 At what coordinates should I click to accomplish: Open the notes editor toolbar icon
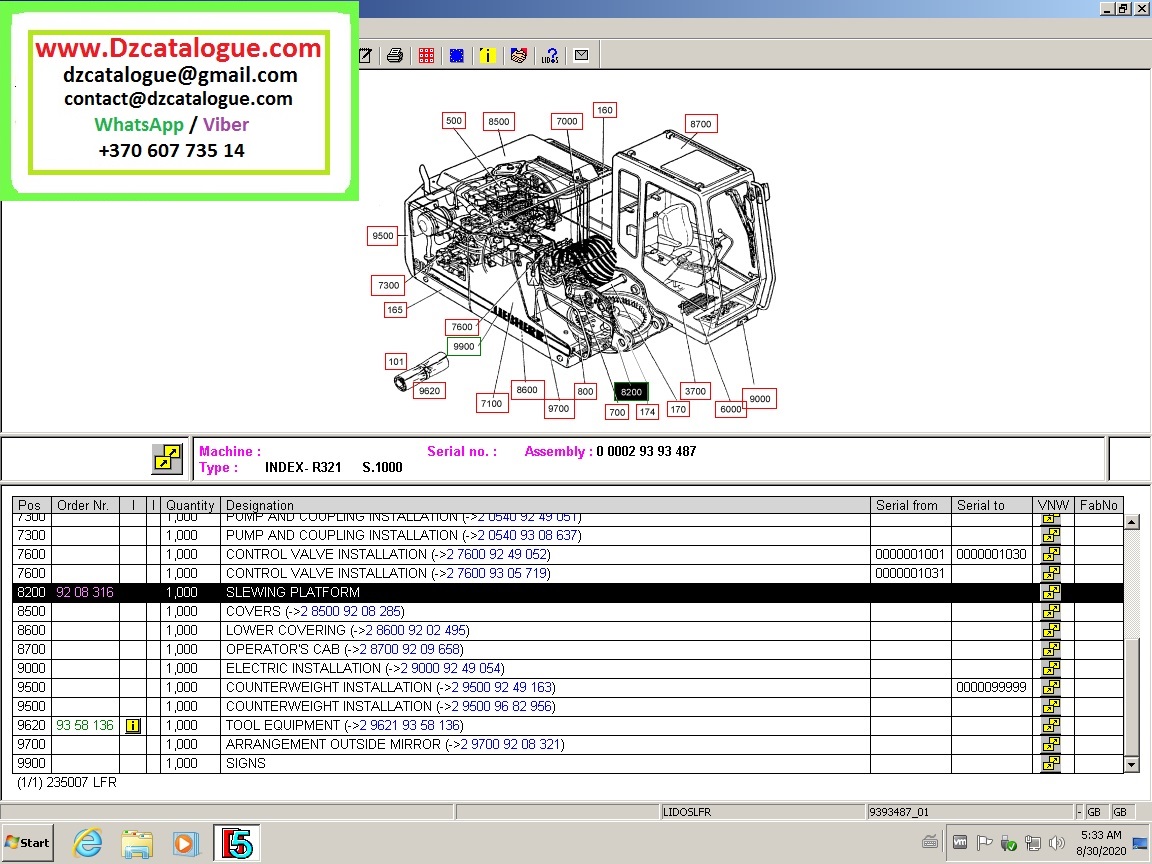365,56
